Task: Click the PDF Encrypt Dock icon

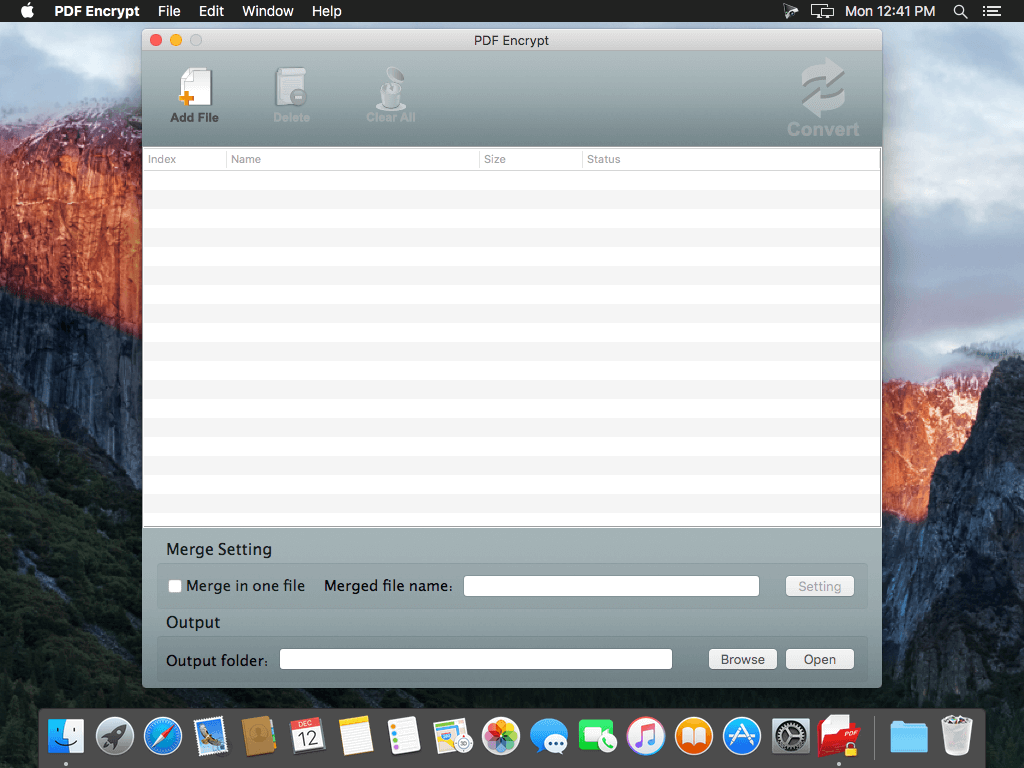Action: [839, 736]
